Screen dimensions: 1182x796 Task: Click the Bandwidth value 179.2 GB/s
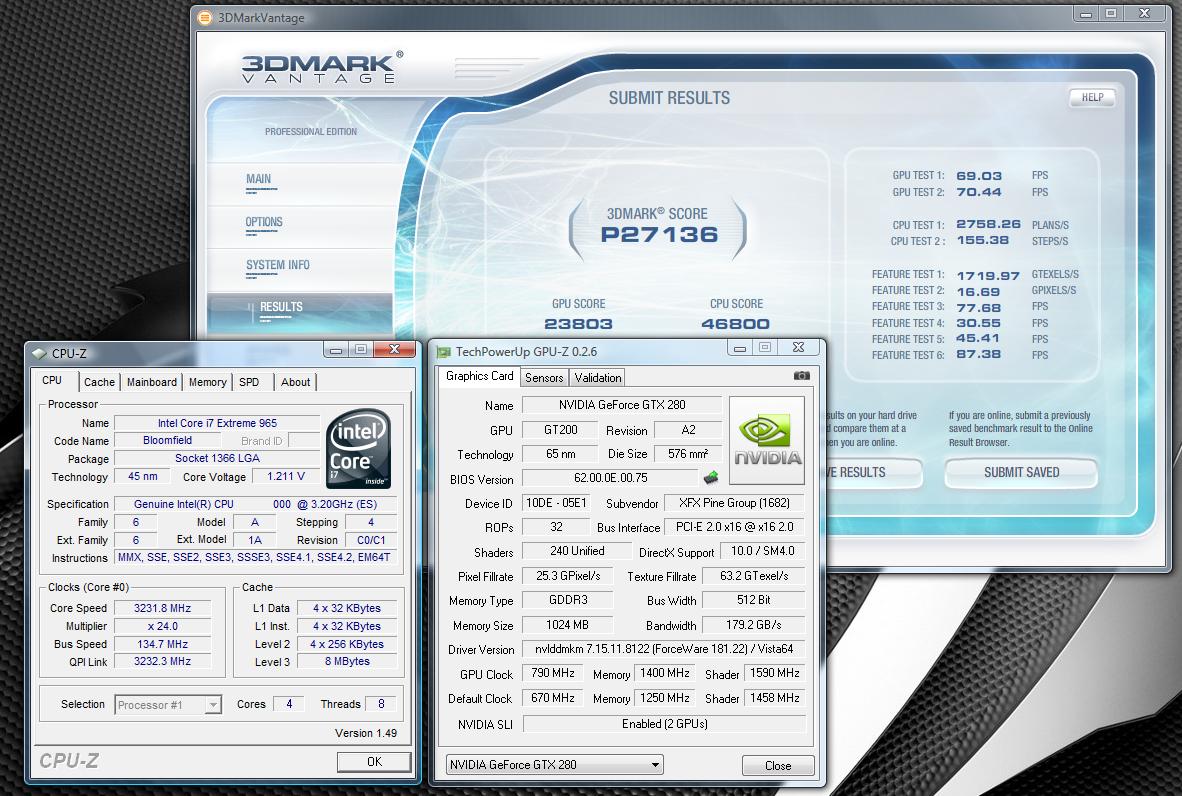pos(753,625)
